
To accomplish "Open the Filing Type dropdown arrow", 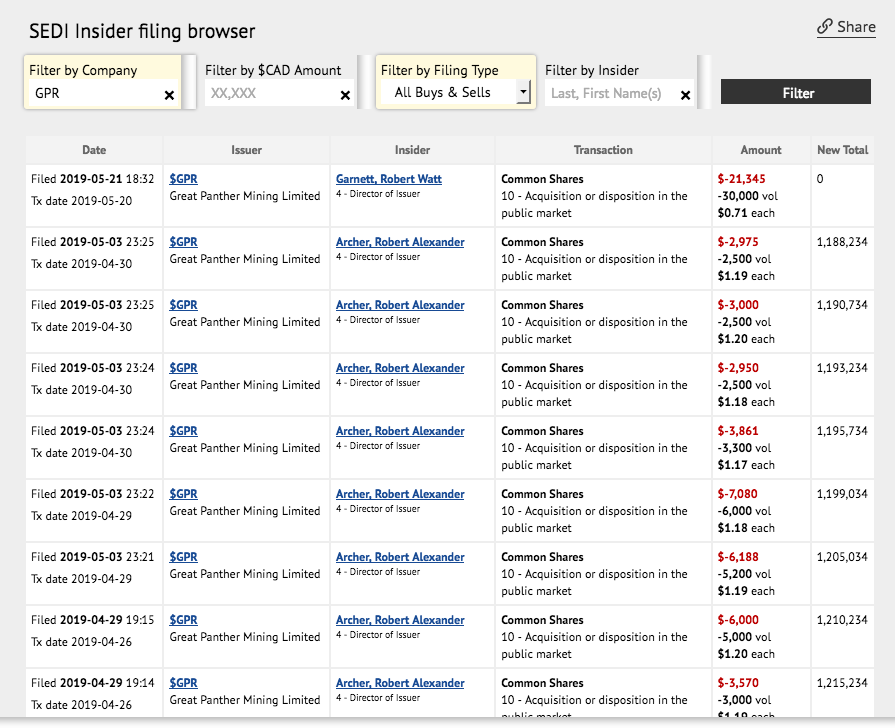I will [523, 92].
